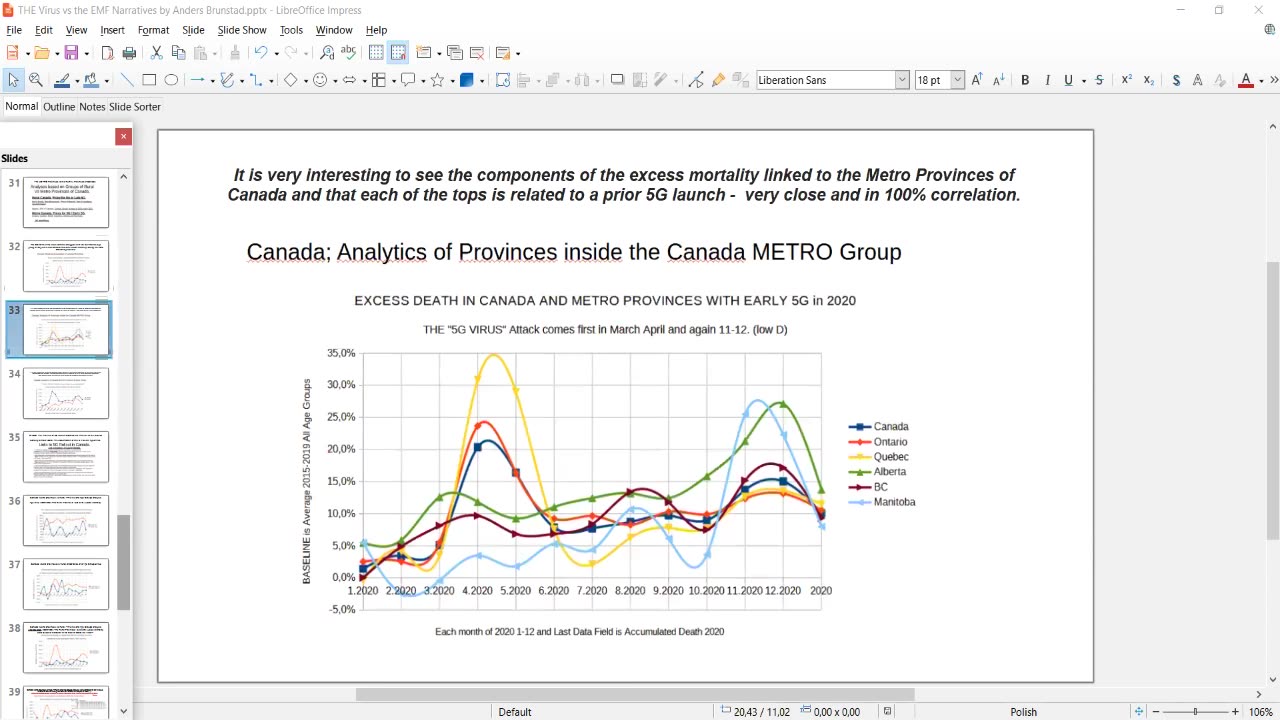The width and height of the screenshot is (1280, 720).
Task: Open the Slide Show menu
Action: (x=242, y=30)
